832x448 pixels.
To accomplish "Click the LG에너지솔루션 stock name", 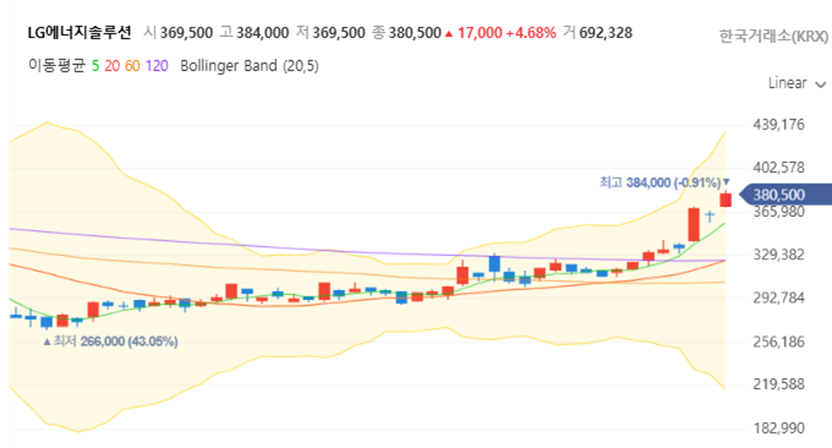I will [x=79, y=33].
